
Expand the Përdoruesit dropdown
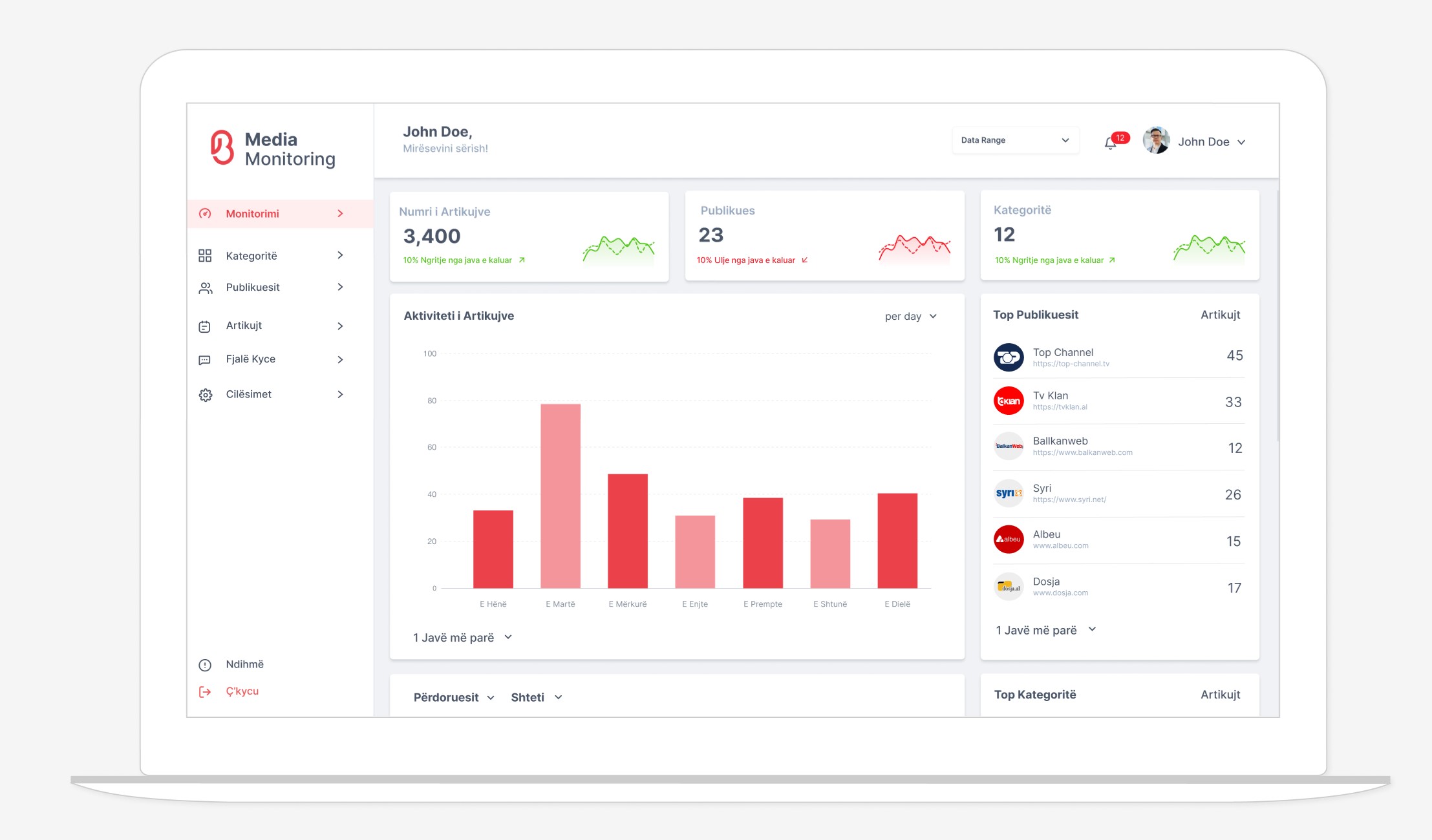pyautogui.click(x=454, y=698)
